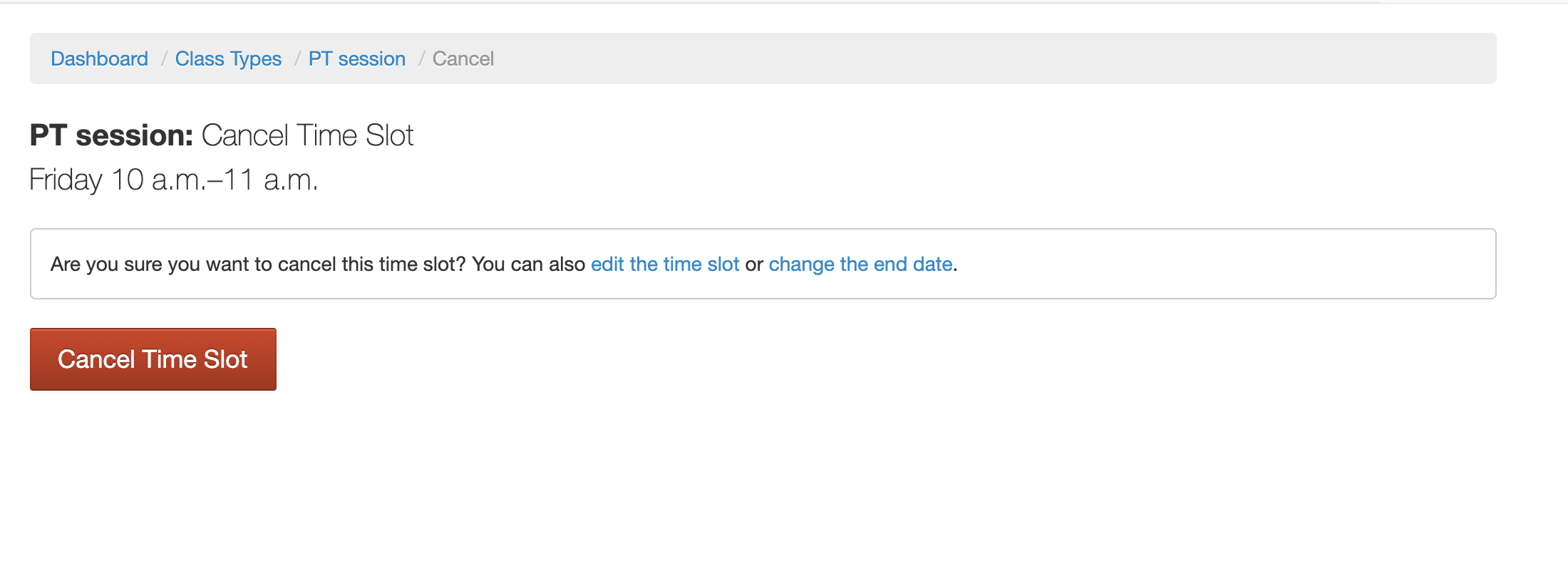Select the 'Friday 10 a.m.–11 a.m.' subtitle

click(173, 180)
